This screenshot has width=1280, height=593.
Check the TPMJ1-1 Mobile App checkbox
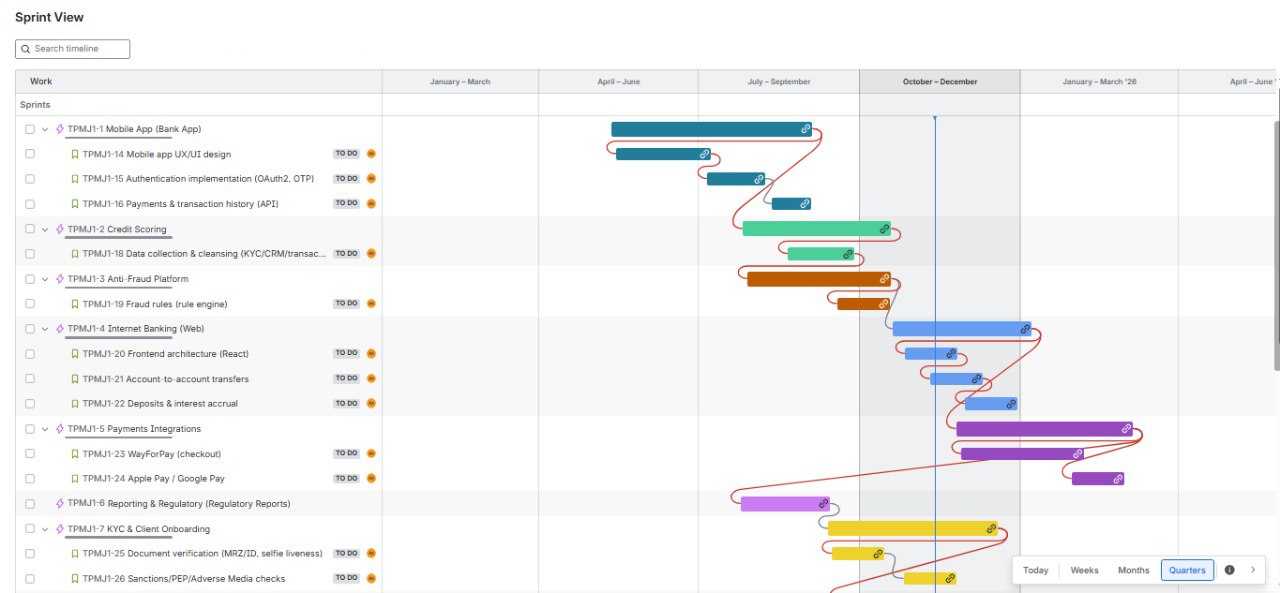[30, 129]
